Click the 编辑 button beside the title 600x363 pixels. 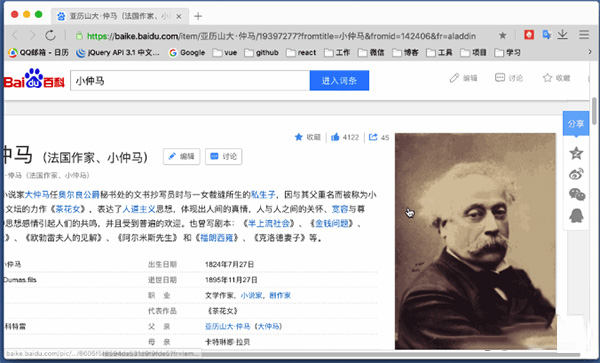pos(181,156)
